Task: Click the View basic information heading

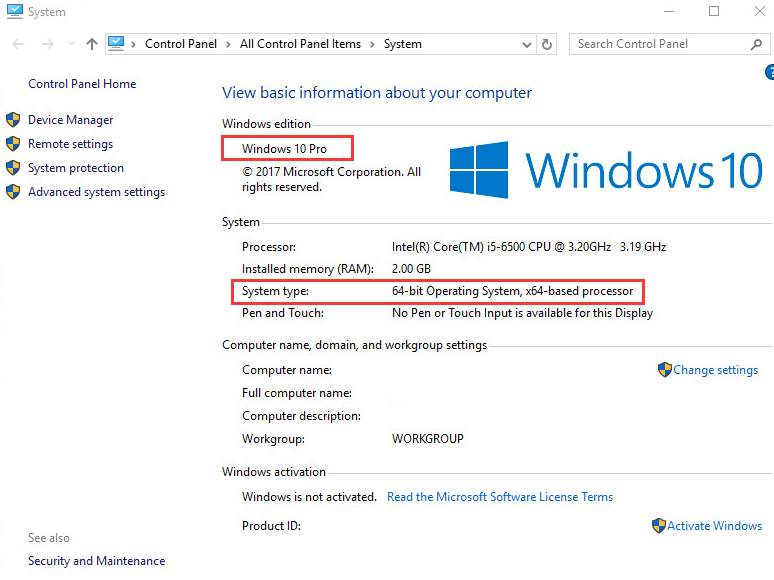Action: point(377,93)
